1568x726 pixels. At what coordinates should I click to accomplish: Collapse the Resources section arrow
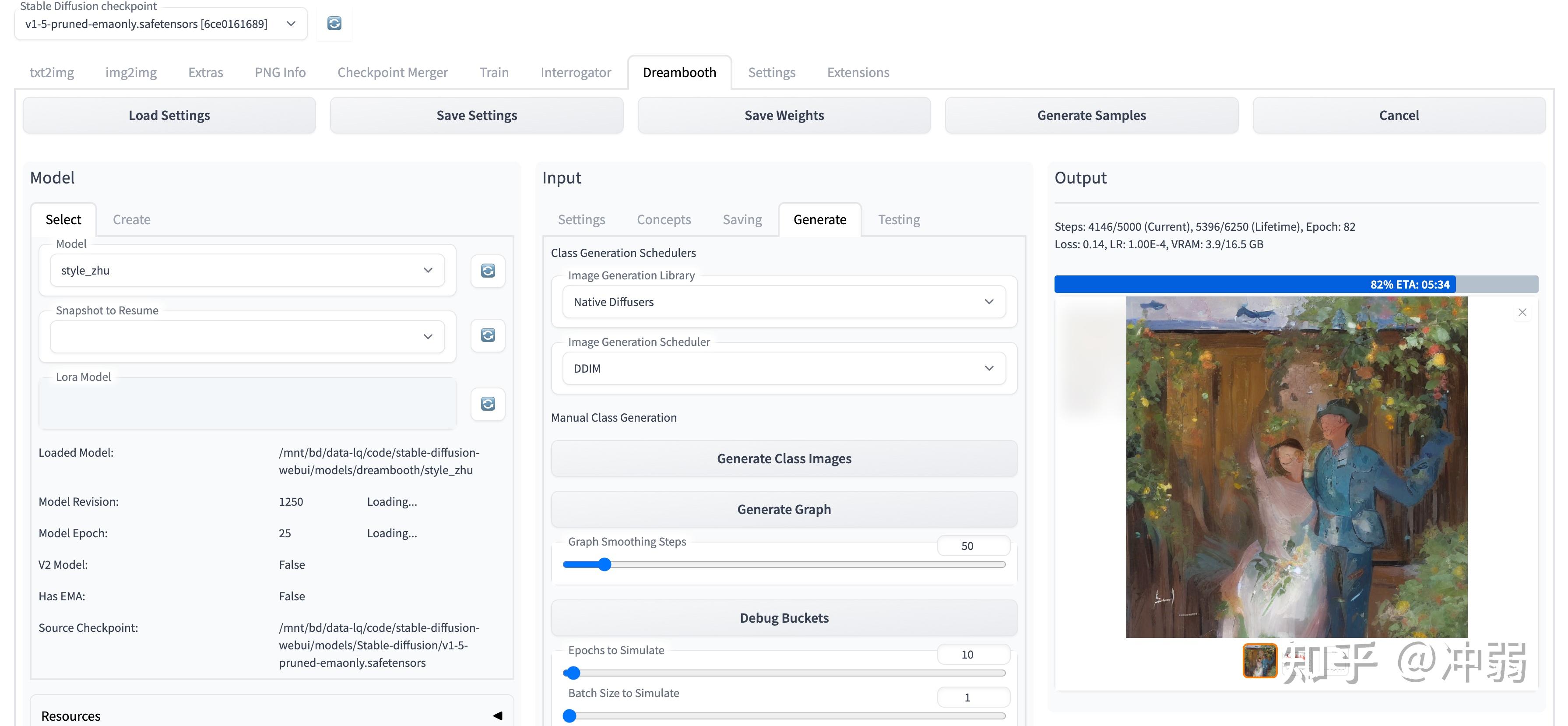[x=497, y=715]
